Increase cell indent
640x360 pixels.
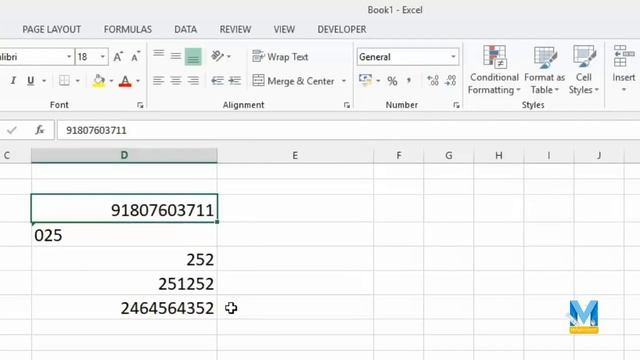tap(234, 81)
